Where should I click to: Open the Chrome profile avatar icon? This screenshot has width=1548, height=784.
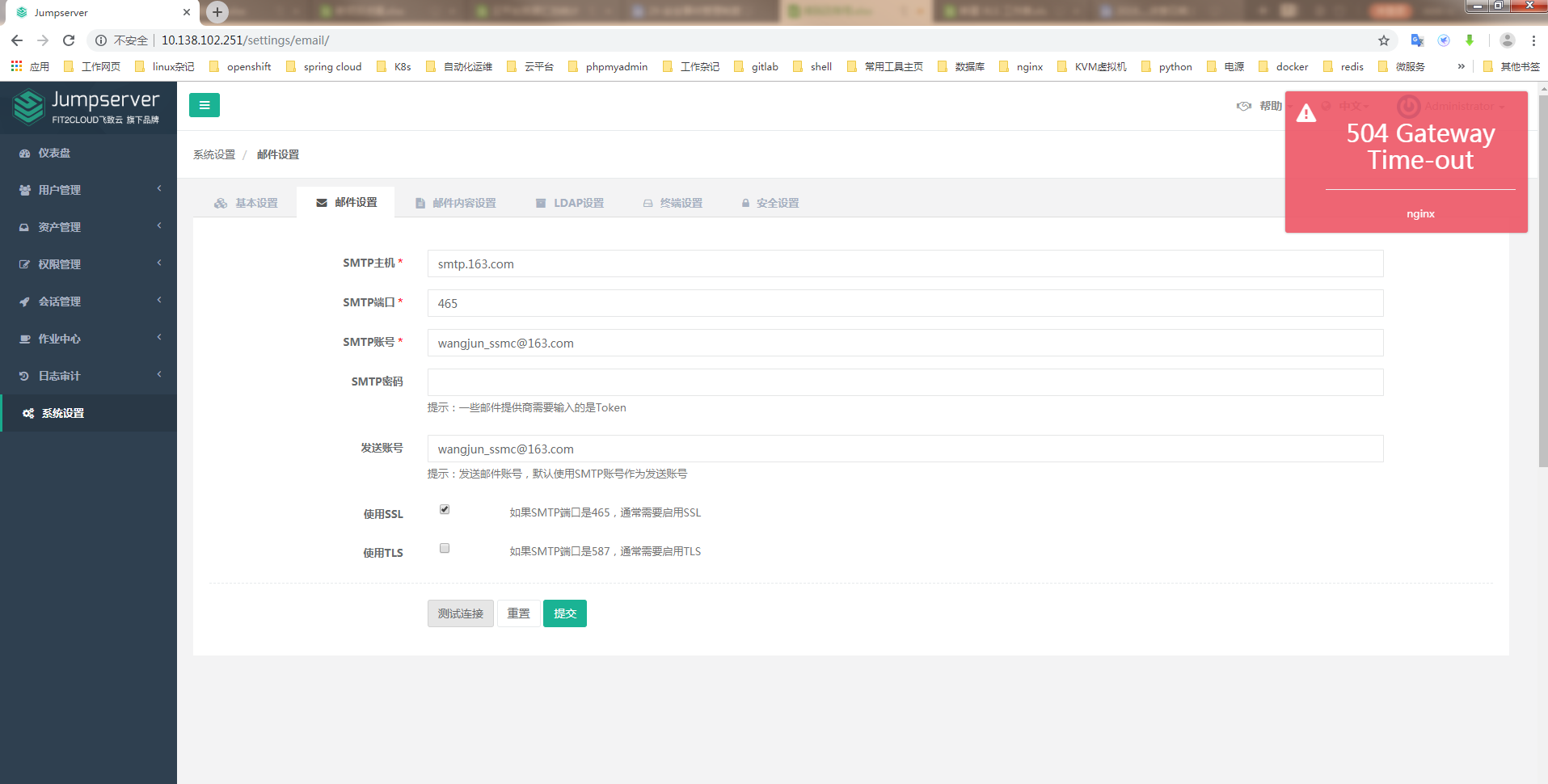click(1508, 40)
